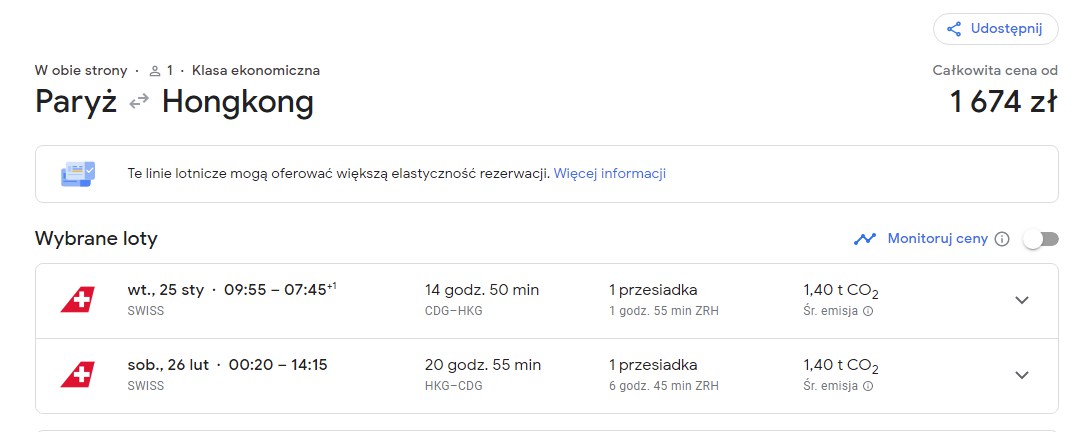Click 1 przesiadka on the 14 godz. 50 min flight
Viewport: 1083px width, 432px height.
click(x=653, y=290)
